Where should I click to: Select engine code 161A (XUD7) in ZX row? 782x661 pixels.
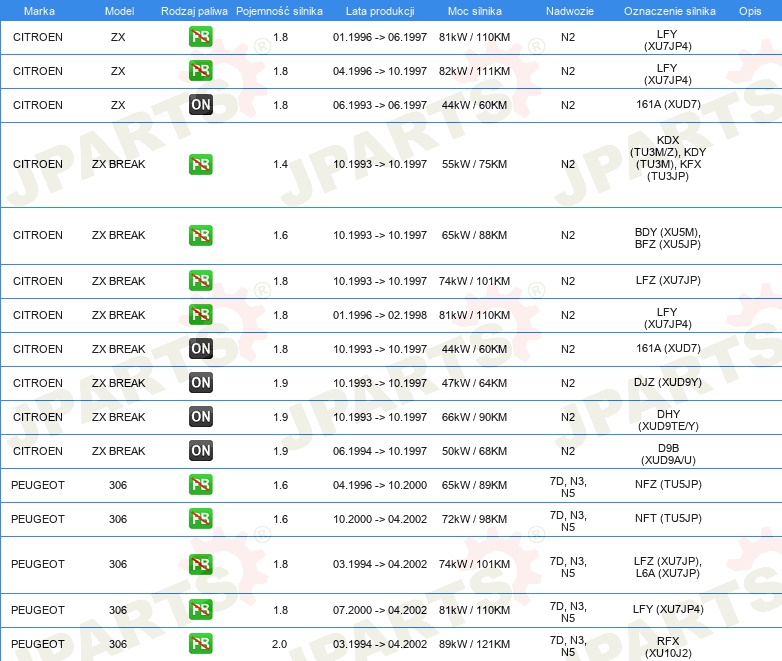668,104
